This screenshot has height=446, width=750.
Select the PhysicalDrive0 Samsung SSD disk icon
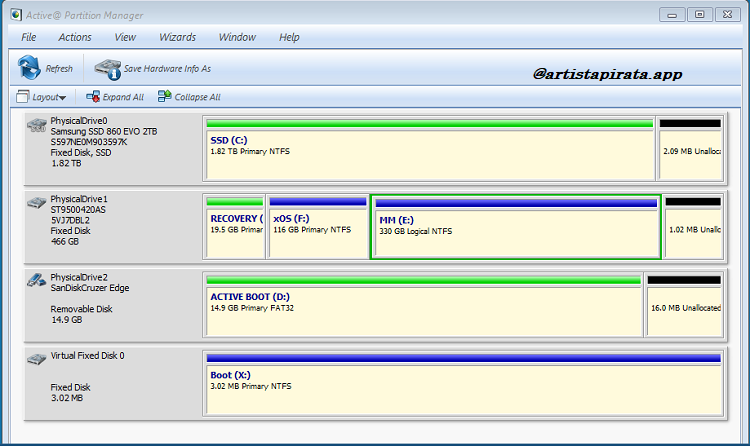coord(37,124)
